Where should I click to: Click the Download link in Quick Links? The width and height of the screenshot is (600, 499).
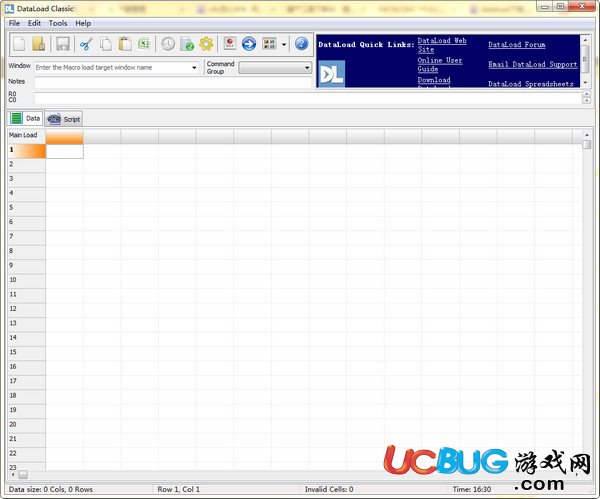tap(434, 80)
